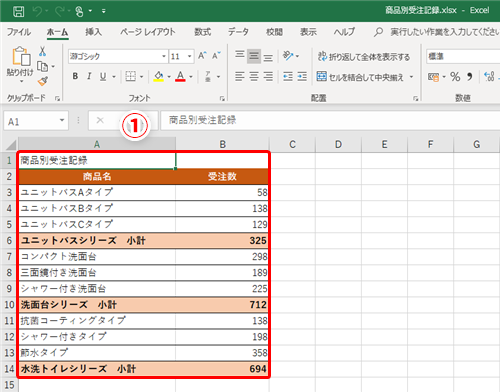Click the 貼り付け paste icon
500x392 pixels.
[x=21, y=56]
